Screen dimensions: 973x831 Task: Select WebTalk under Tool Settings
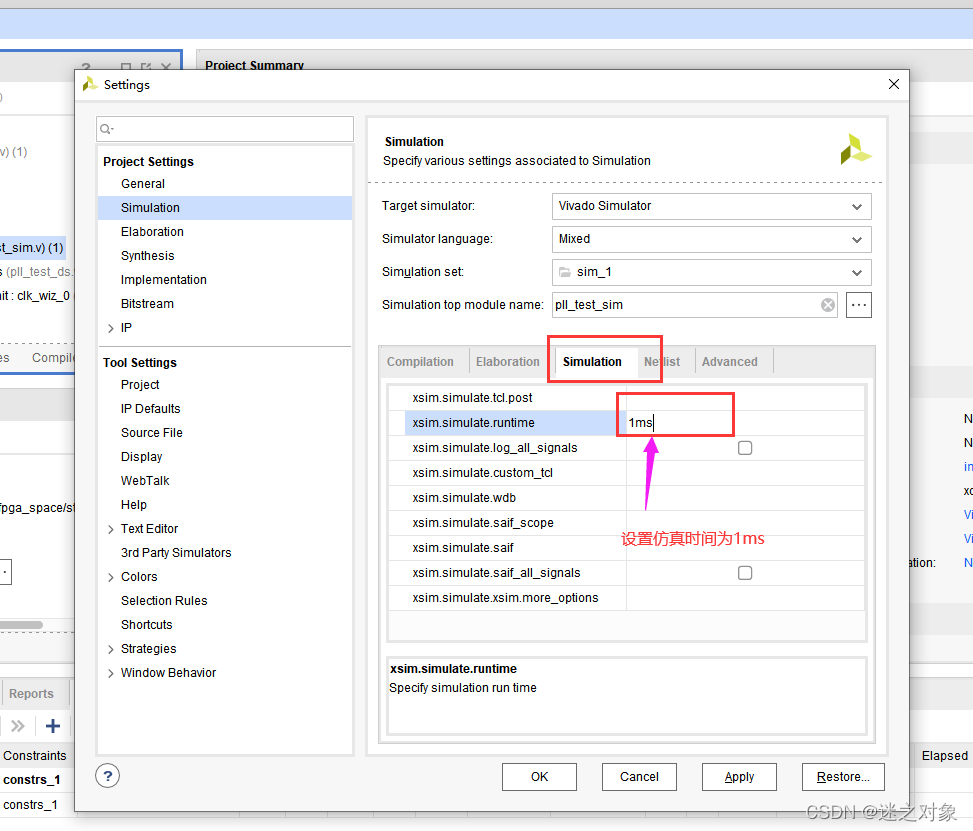145,481
